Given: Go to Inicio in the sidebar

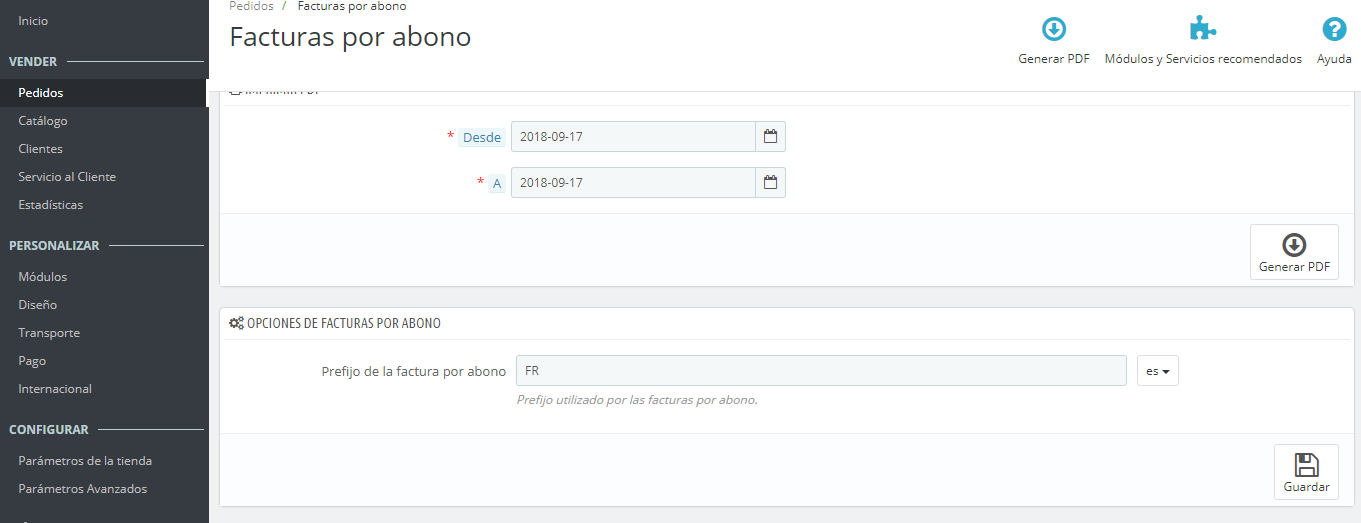Looking at the screenshot, I should 33,21.
